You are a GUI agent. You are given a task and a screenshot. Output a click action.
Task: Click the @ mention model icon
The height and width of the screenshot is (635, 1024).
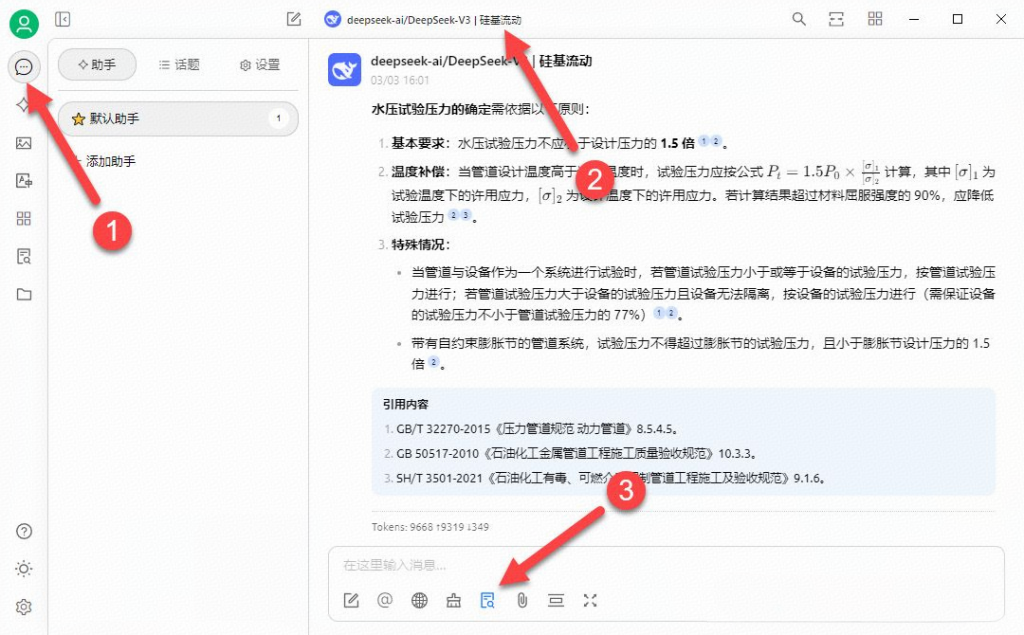(x=385, y=600)
